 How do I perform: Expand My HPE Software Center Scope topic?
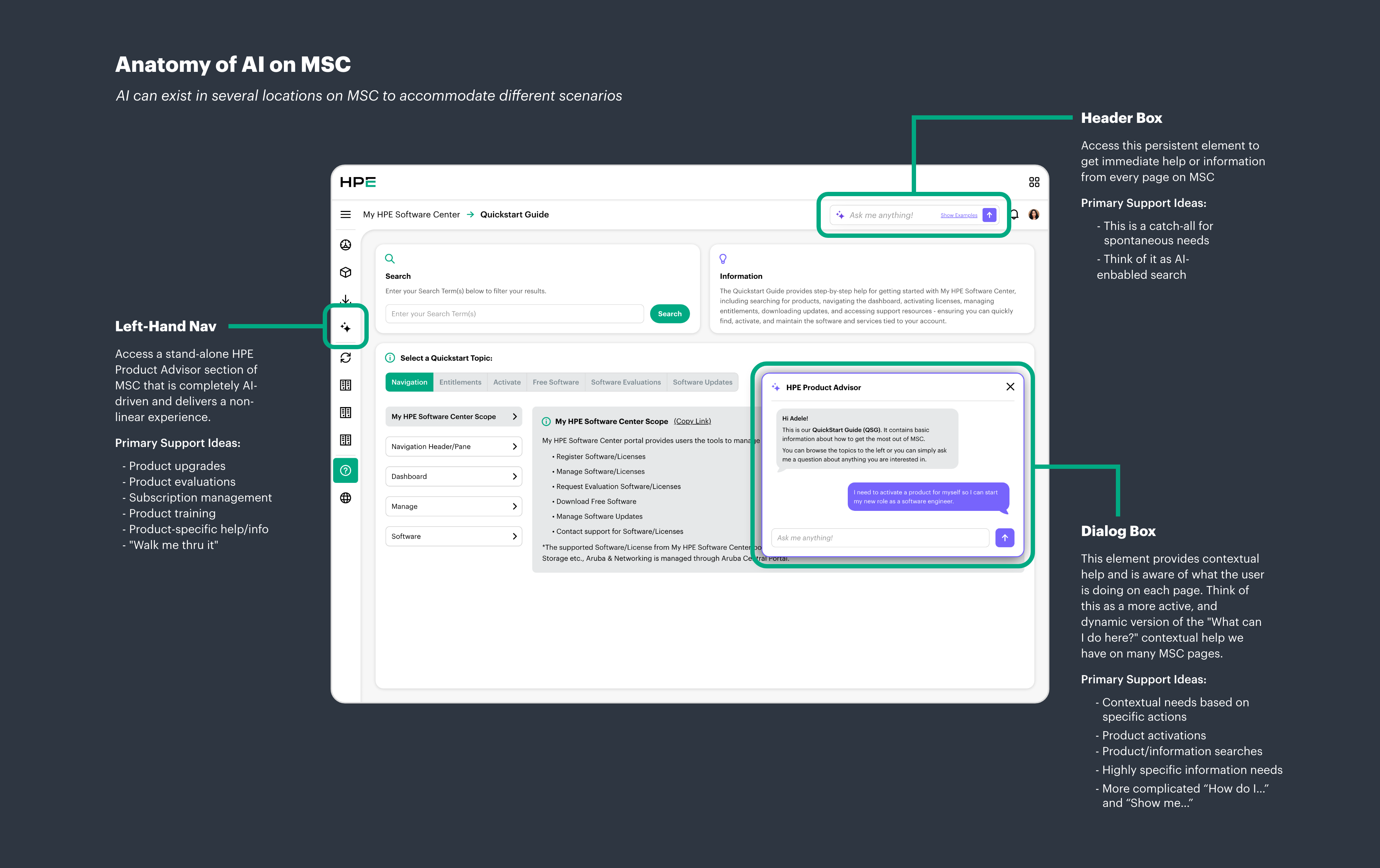coord(453,416)
